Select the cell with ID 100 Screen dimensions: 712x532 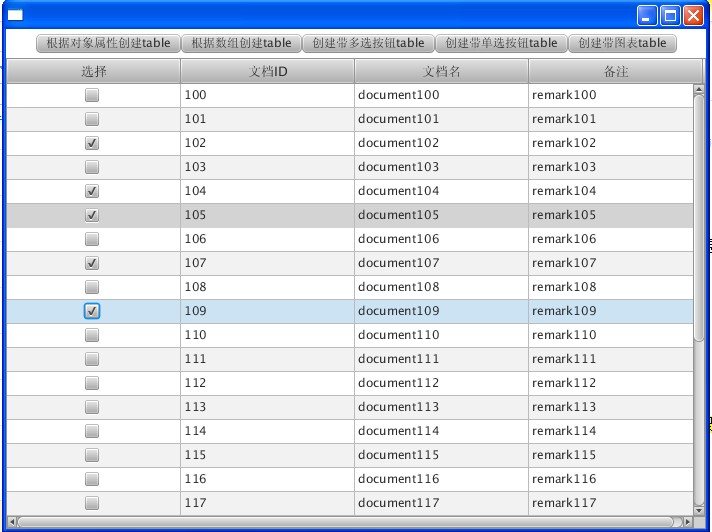click(x=267, y=95)
